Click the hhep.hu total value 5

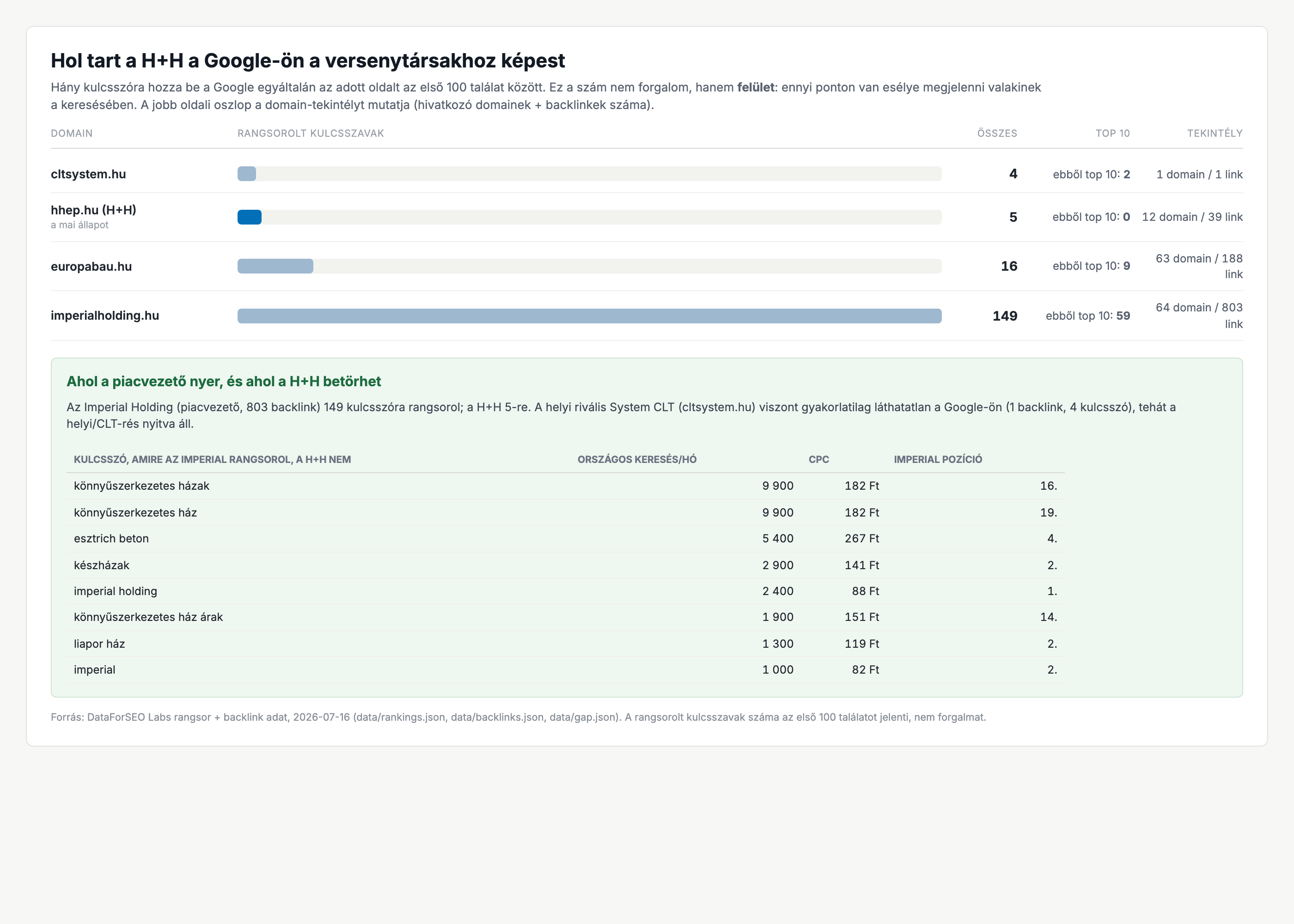pyautogui.click(x=1013, y=217)
